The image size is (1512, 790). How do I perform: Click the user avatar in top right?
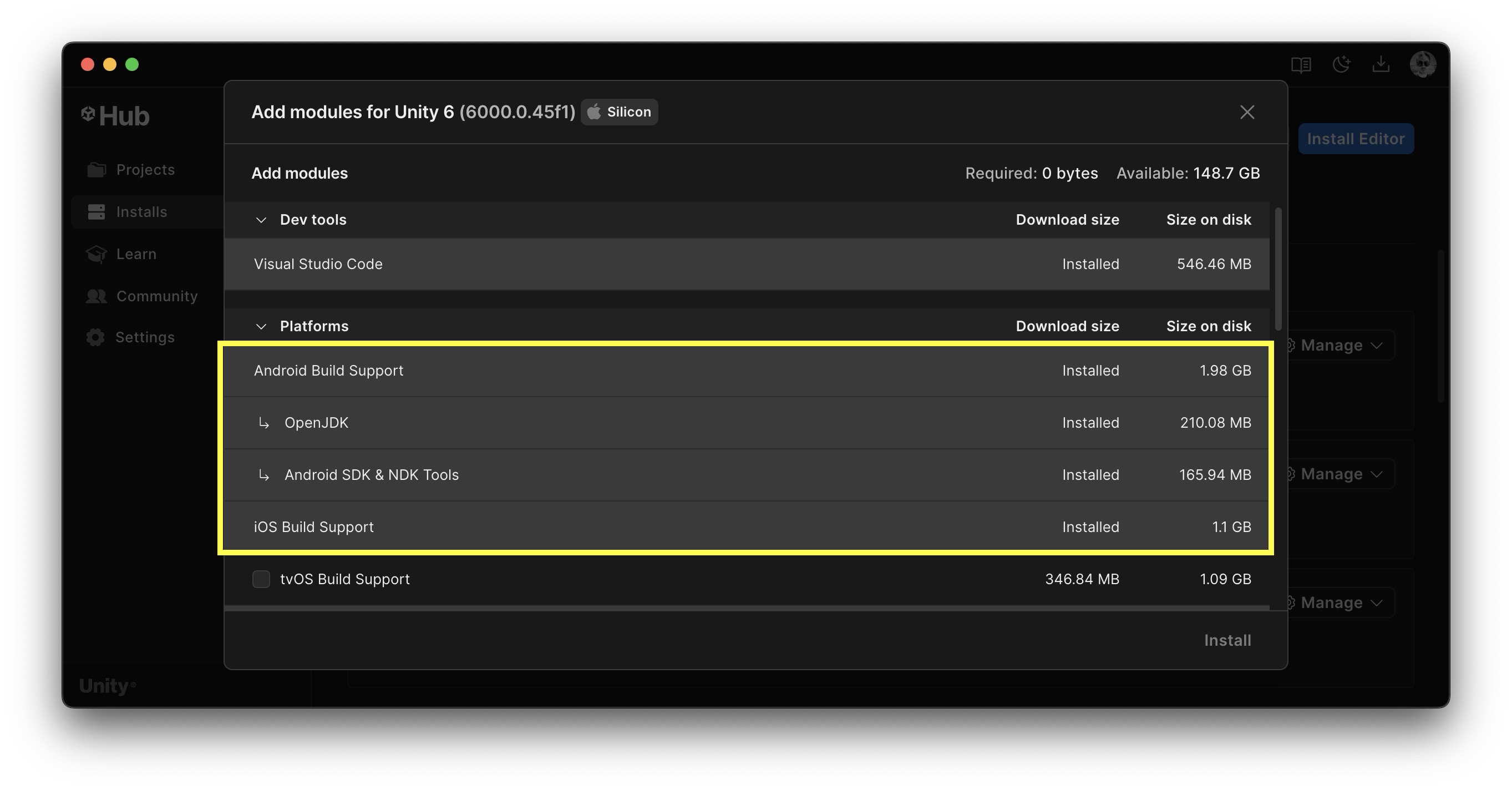[1422, 64]
